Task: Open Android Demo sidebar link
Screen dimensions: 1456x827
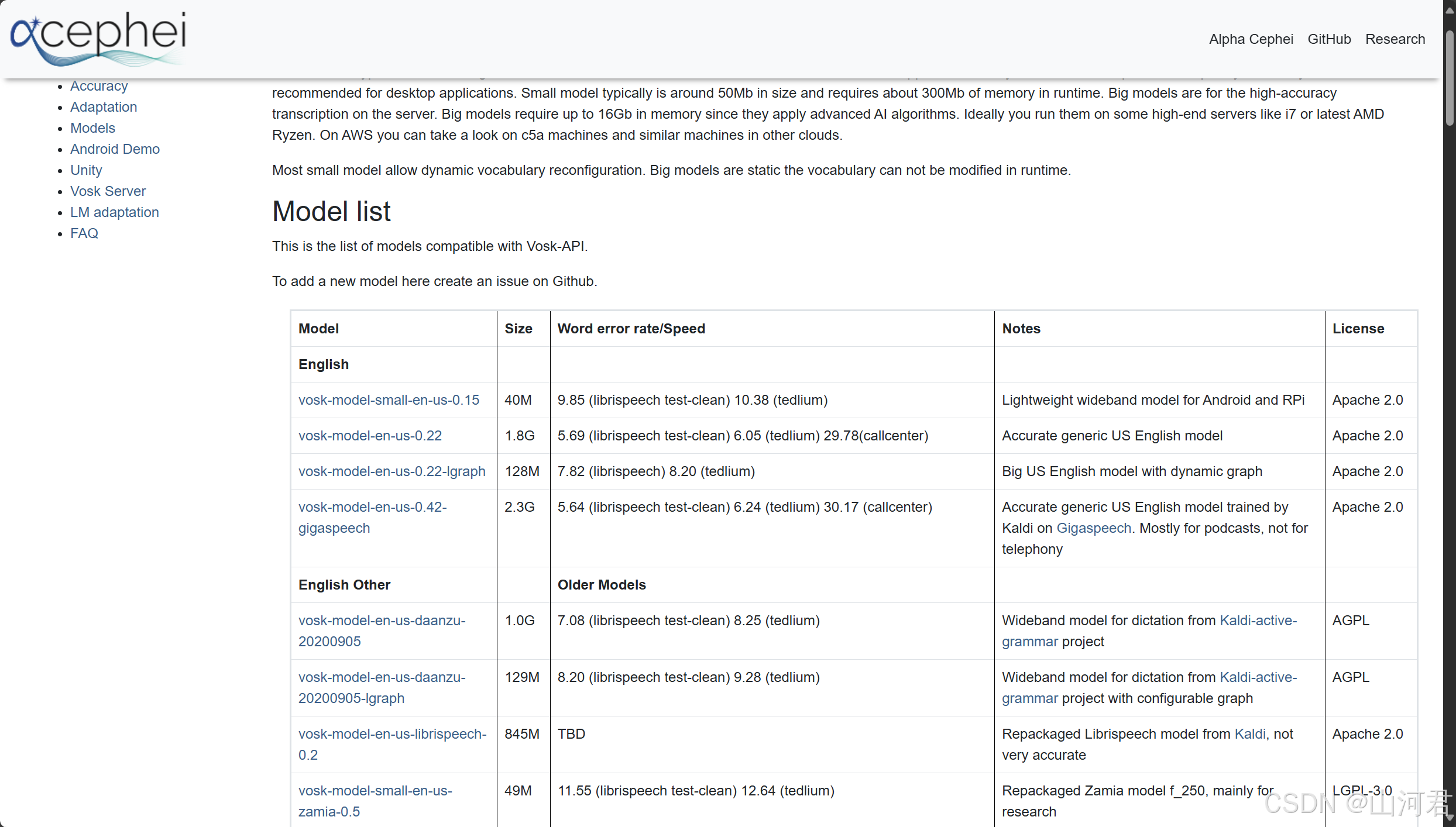Action: pos(115,149)
